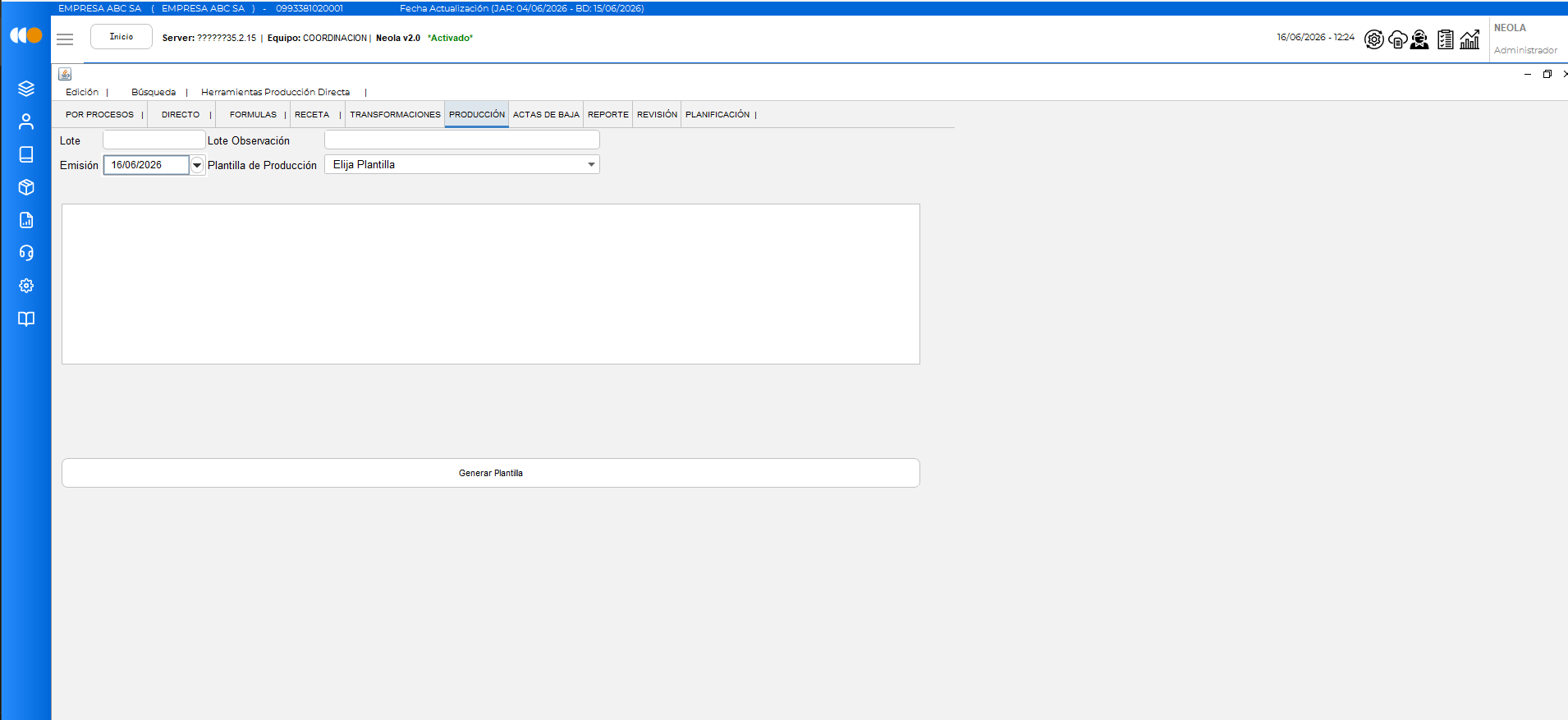1568x720 pixels.
Task: Click the Lote input field
Action: click(154, 140)
